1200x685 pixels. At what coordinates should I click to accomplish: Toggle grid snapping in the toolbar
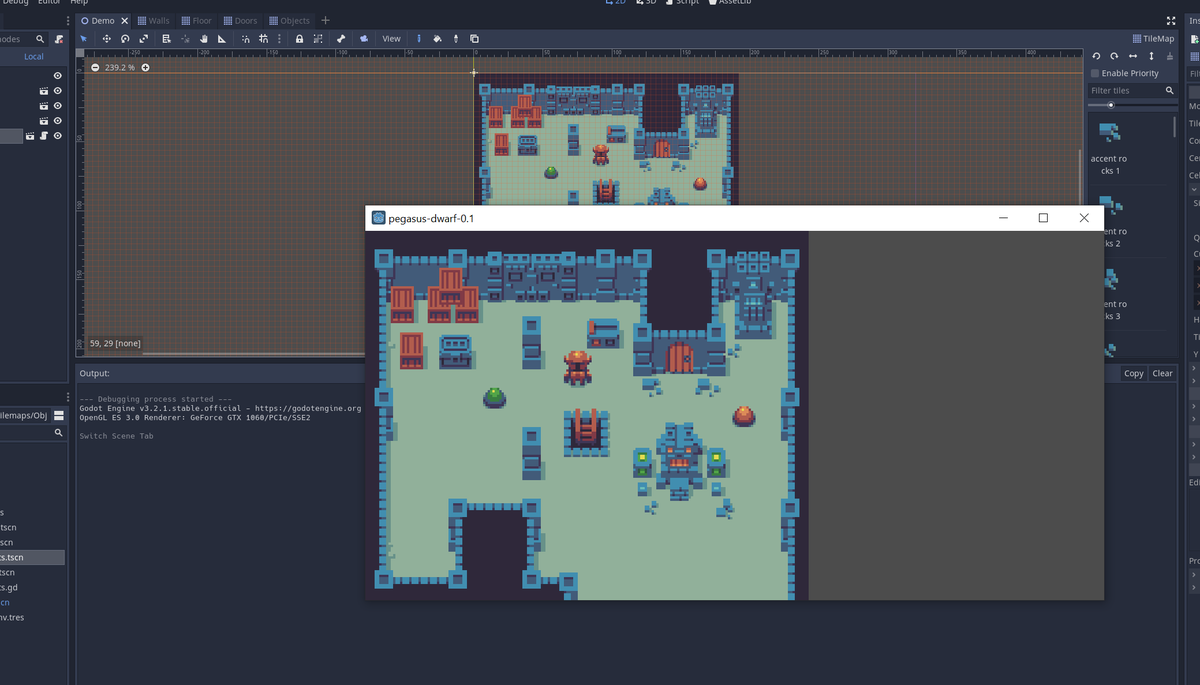264,39
